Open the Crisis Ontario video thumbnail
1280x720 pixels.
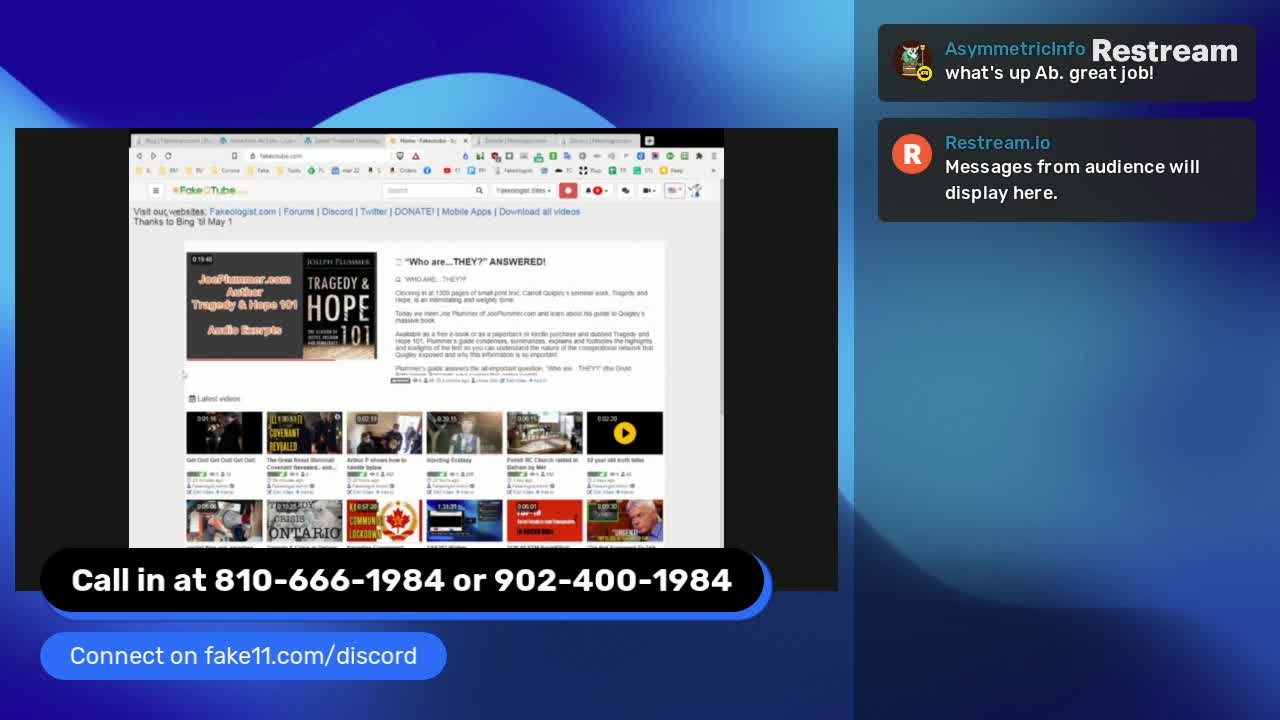click(x=304, y=521)
